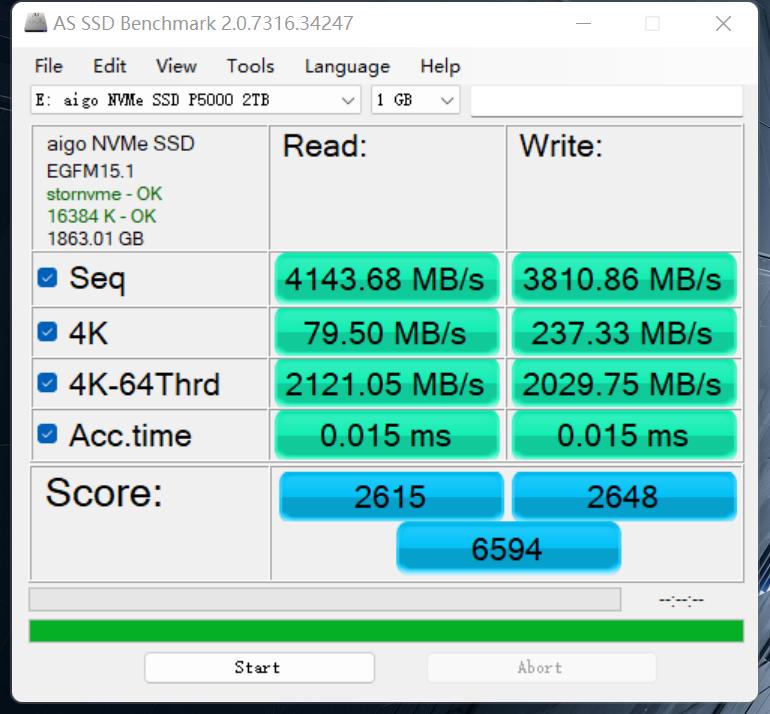Click the 1863.01 GB capacity text
This screenshot has width=770, height=714.
point(95,239)
